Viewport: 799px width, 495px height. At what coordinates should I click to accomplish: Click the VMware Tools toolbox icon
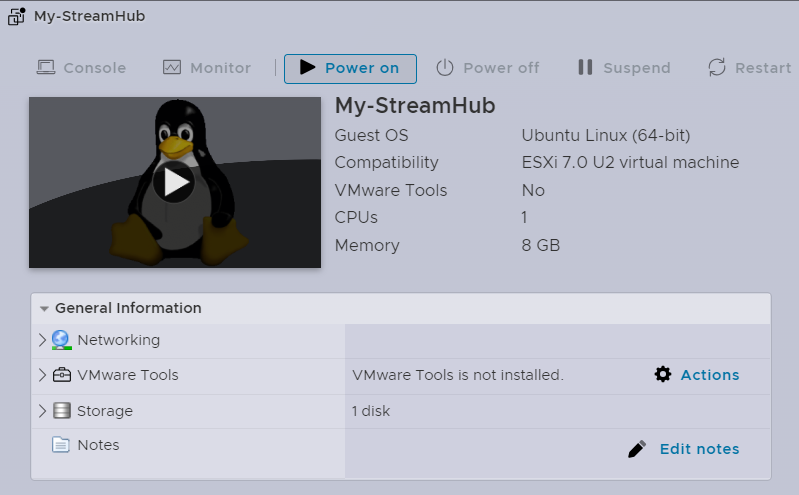click(61, 375)
